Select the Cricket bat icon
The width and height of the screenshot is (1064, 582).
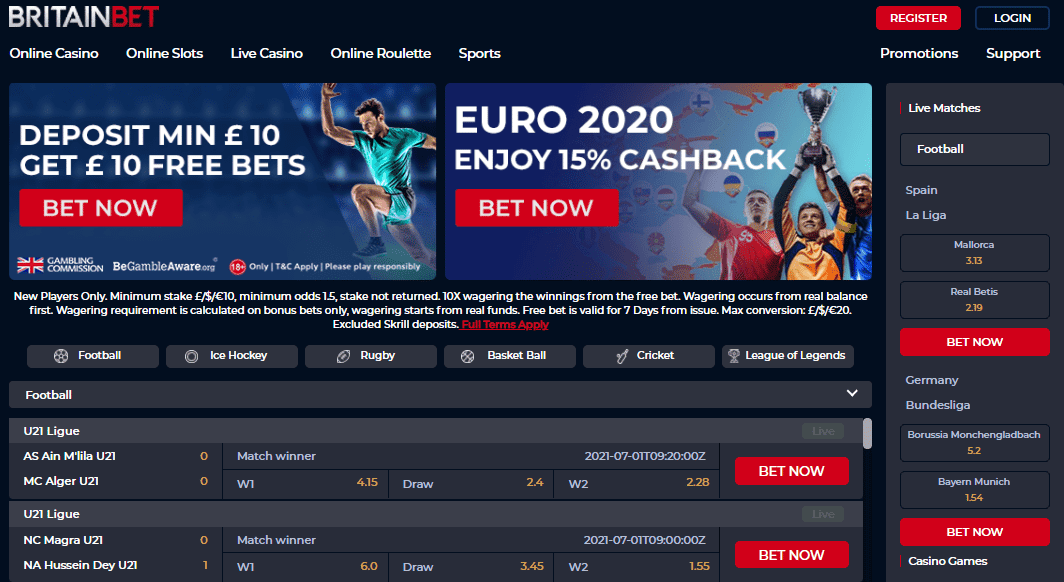[x=622, y=356]
